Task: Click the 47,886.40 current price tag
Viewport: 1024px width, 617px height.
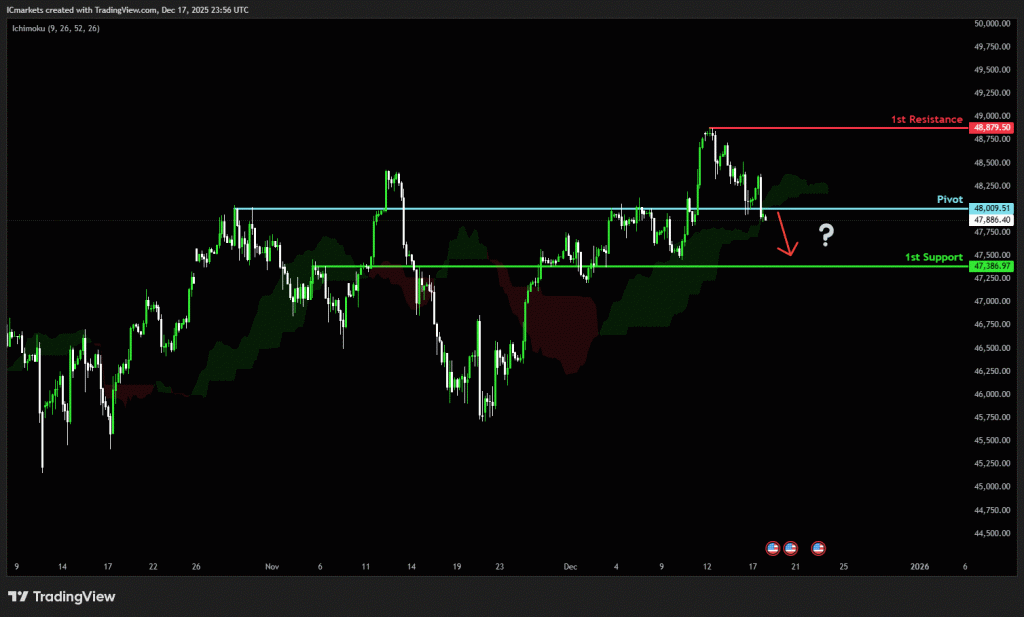Action: pyautogui.click(x=992, y=219)
